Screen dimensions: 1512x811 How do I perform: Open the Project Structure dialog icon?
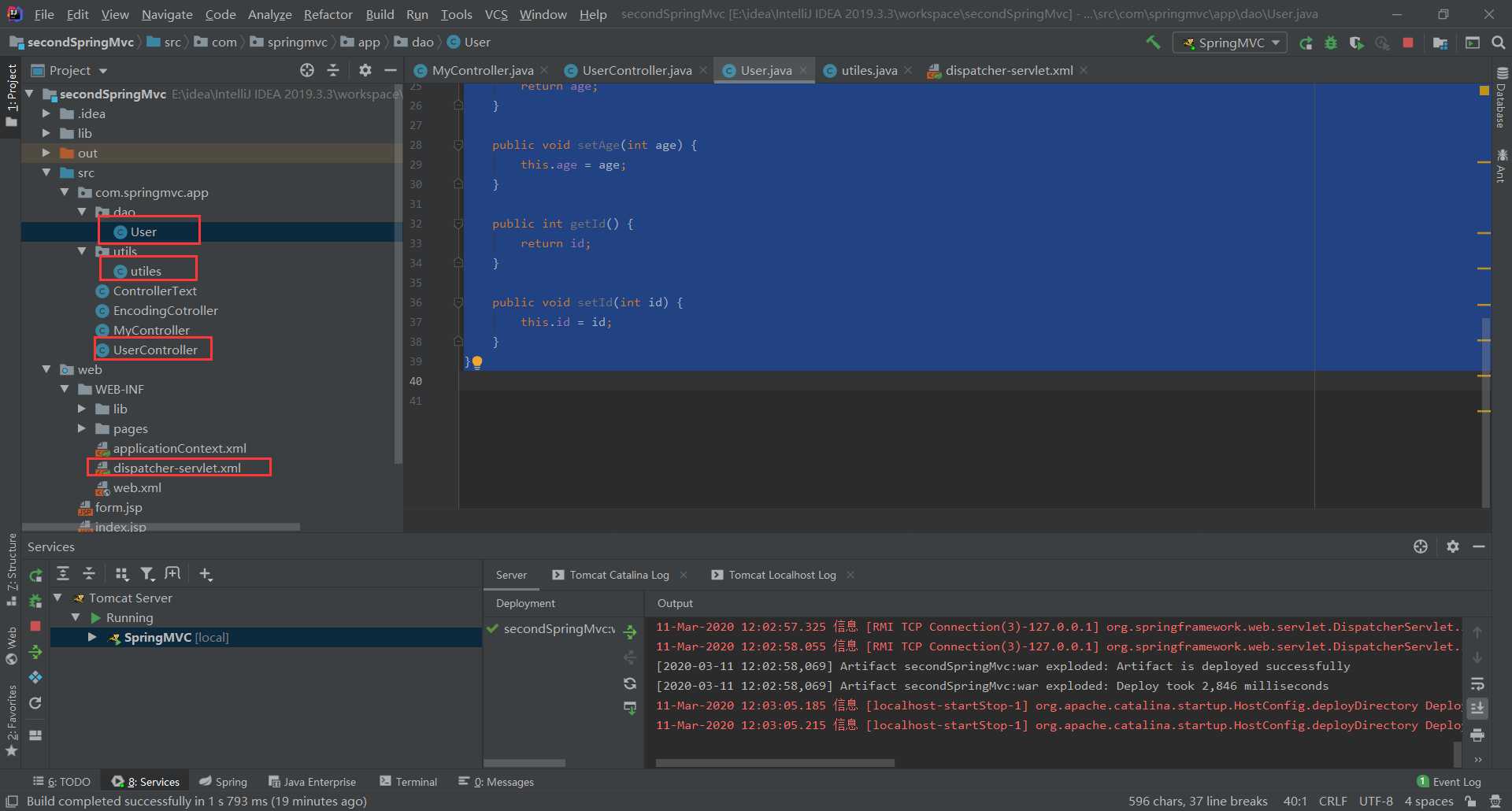click(x=1440, y=43)
